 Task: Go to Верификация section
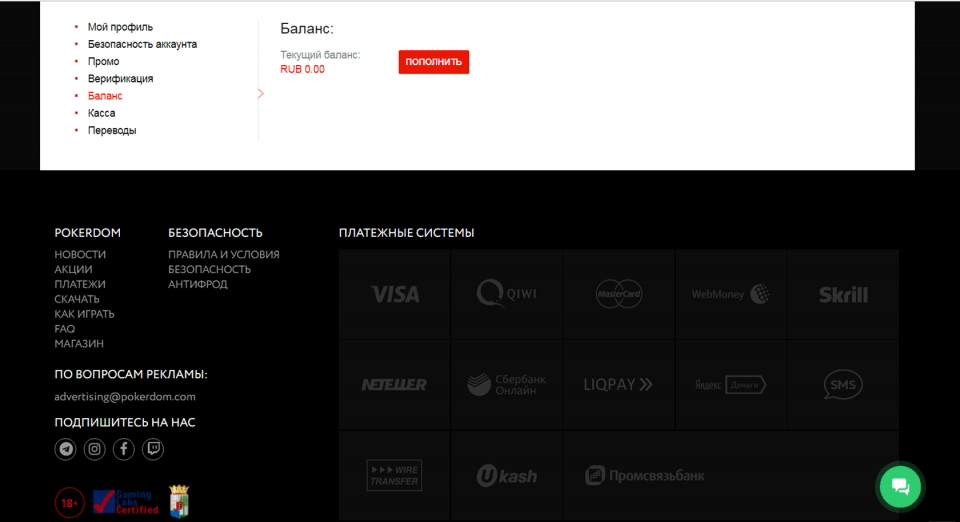[x=120, y=78]
